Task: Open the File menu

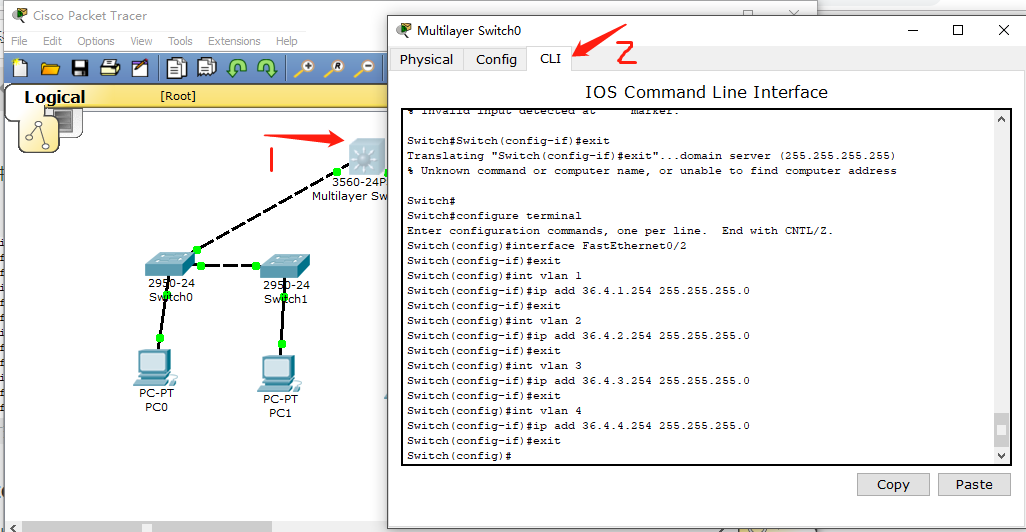Action: pos(20,41)
